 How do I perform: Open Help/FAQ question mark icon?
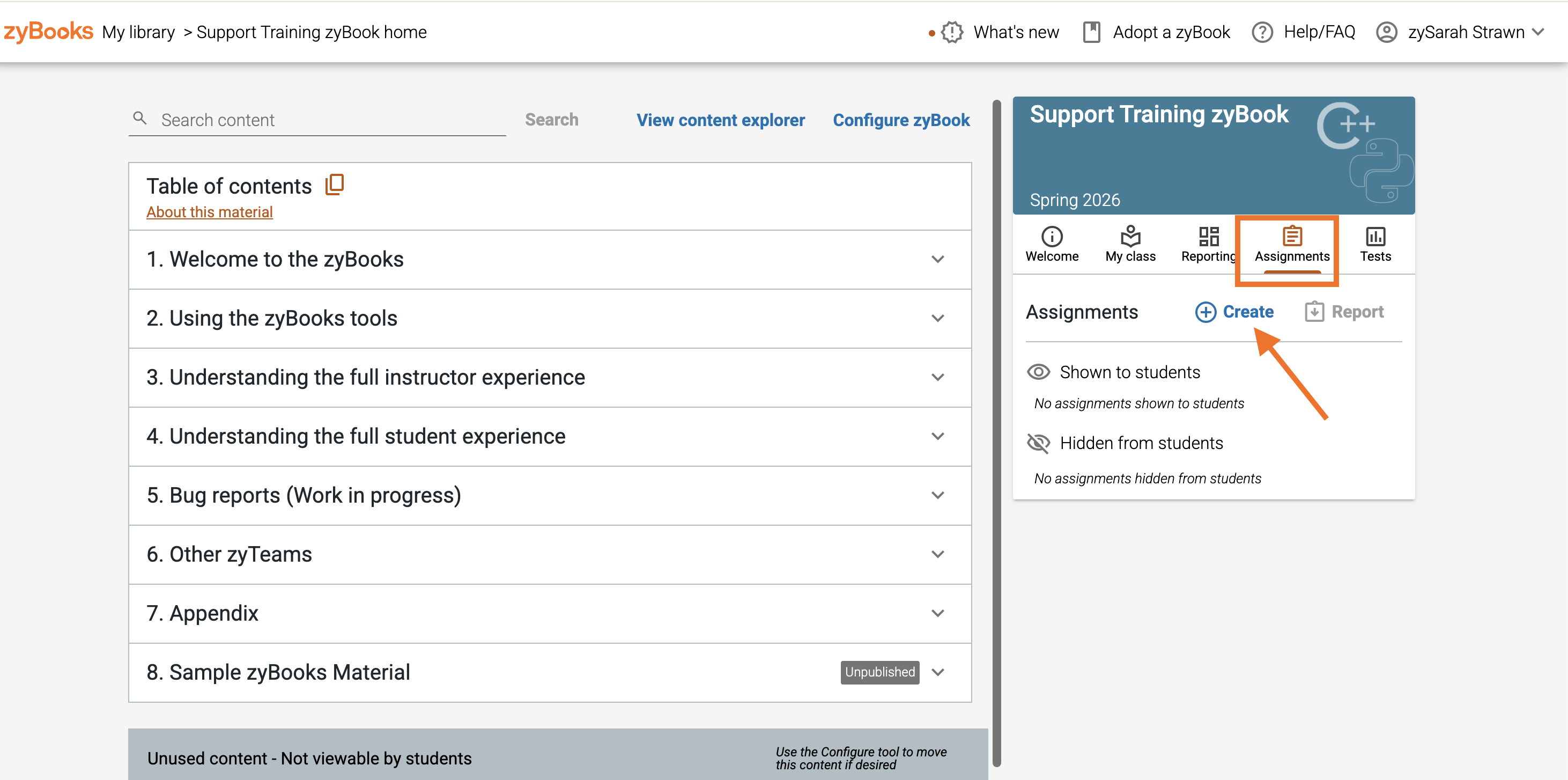pyautogui.click(x=1262, y=32)
